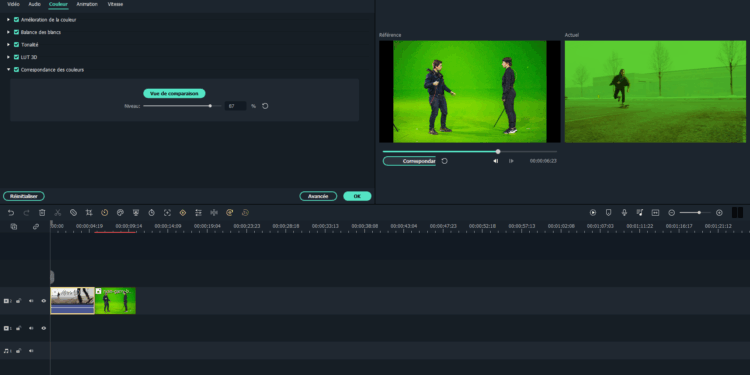The image size is (750, 375).
Task: Confirm changes with the OK button
Action: pyautogui.click(x=357, y=196)
